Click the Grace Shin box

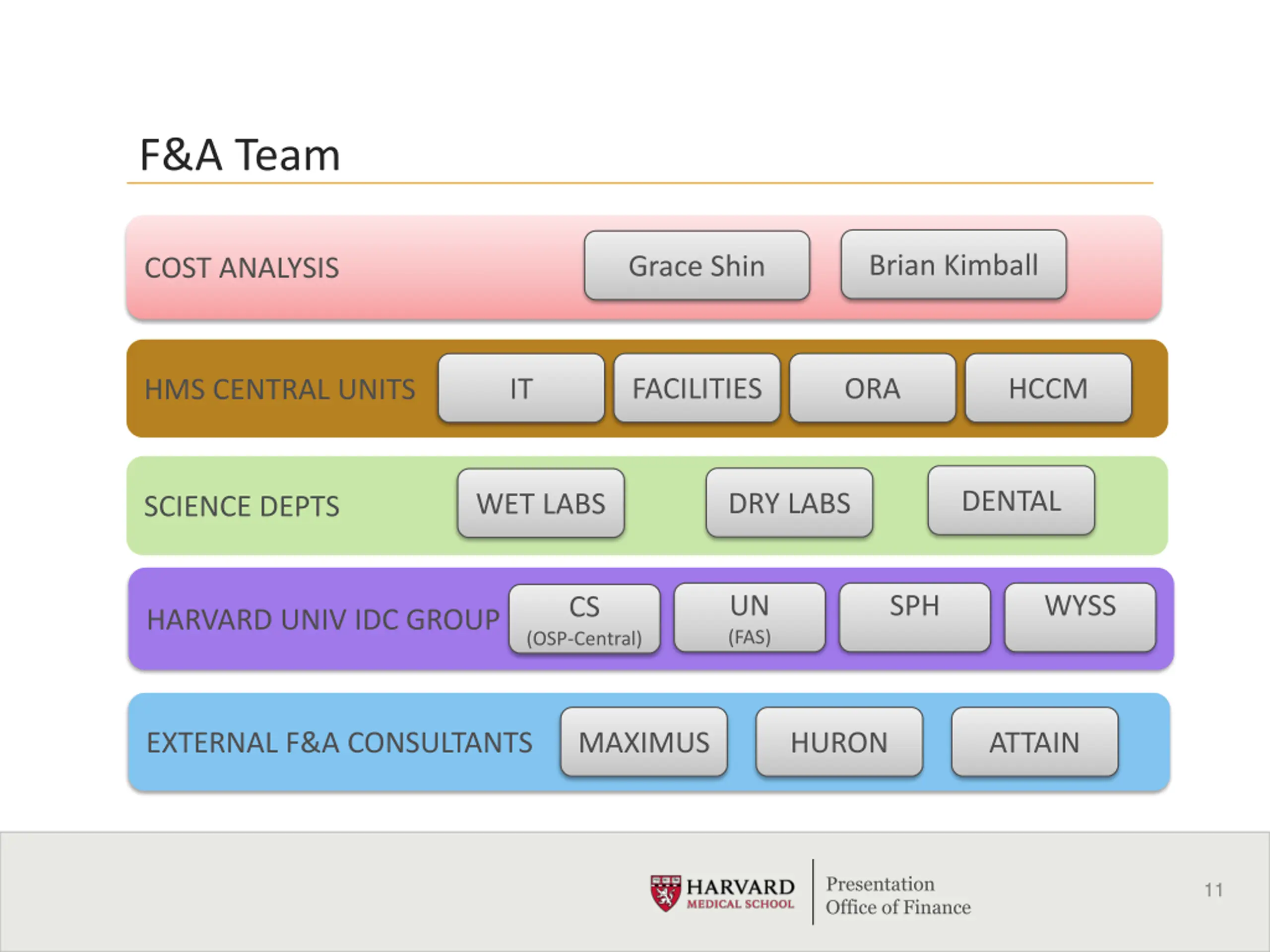click(x=697, y=266)
